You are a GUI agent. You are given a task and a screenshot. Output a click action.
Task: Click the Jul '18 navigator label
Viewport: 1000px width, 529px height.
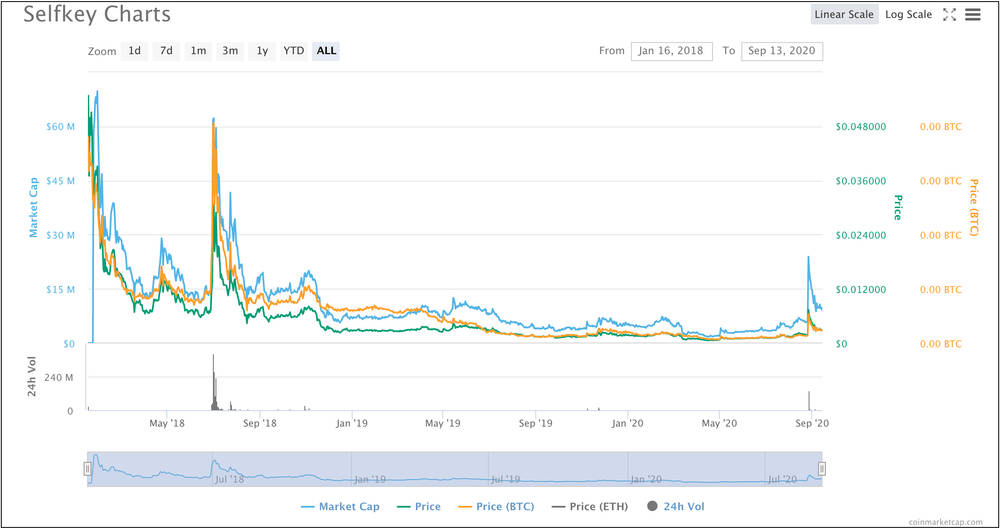(x=228, y=479)
